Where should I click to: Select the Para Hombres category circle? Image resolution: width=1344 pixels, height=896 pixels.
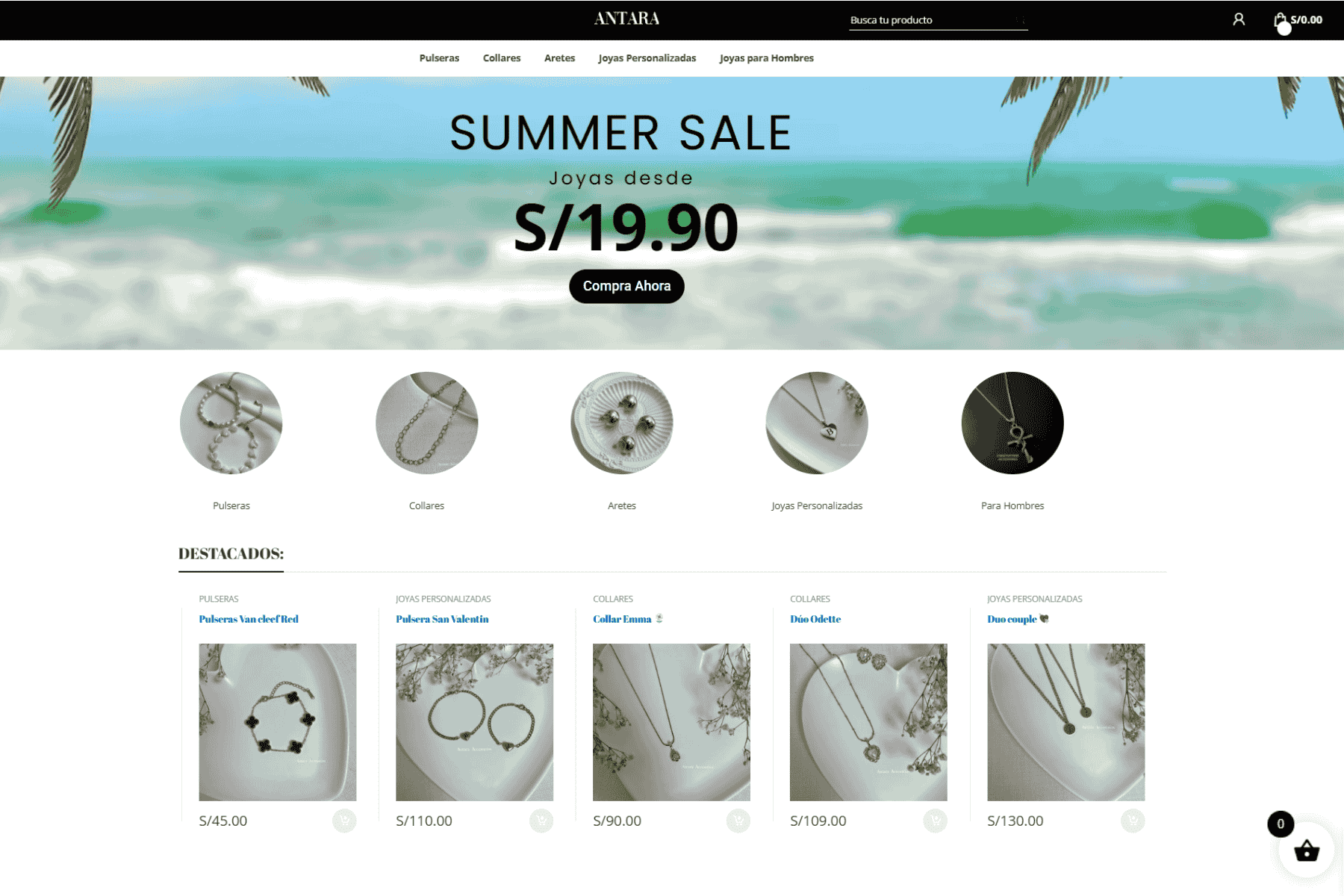point(1012,423)
